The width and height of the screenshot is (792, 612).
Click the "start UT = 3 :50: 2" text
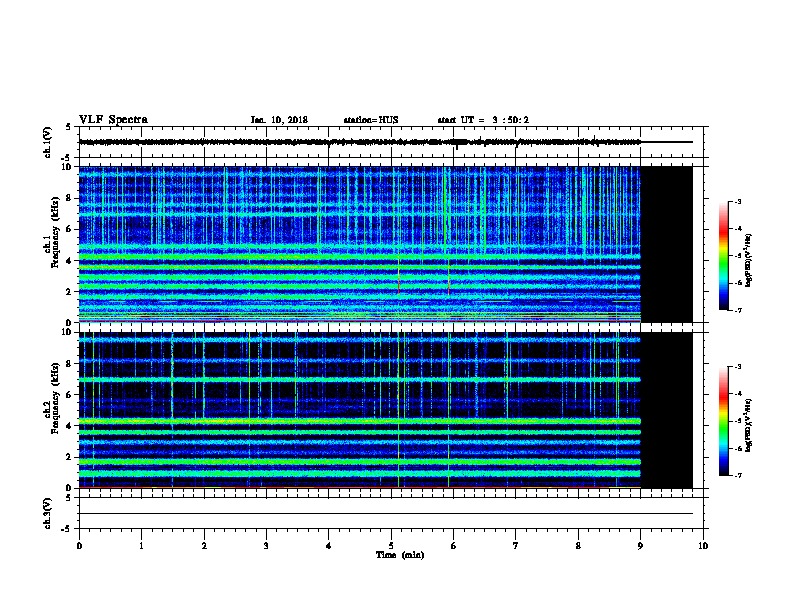(x=483, y=120)
